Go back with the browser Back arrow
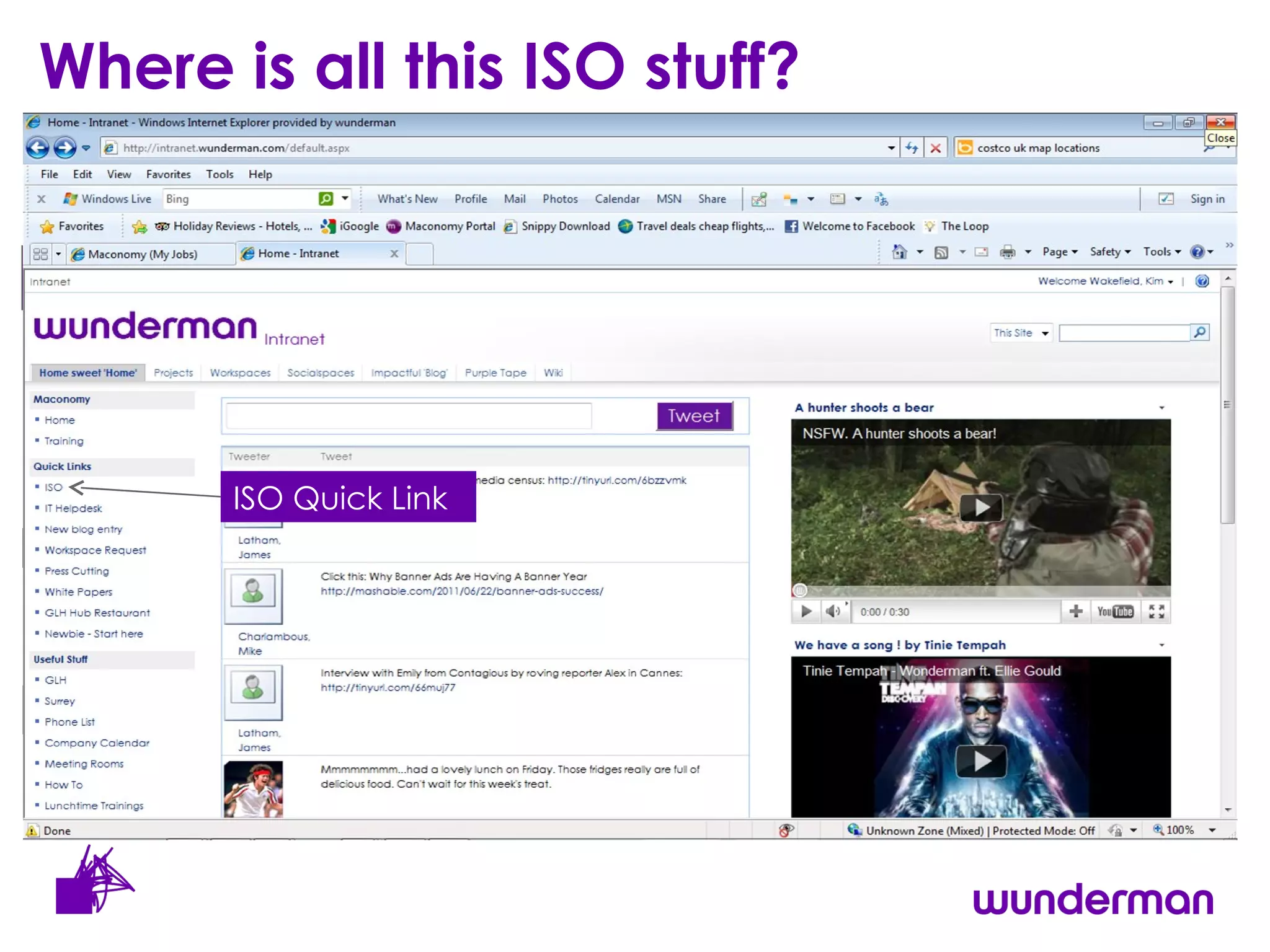 (x=38, y=148)
